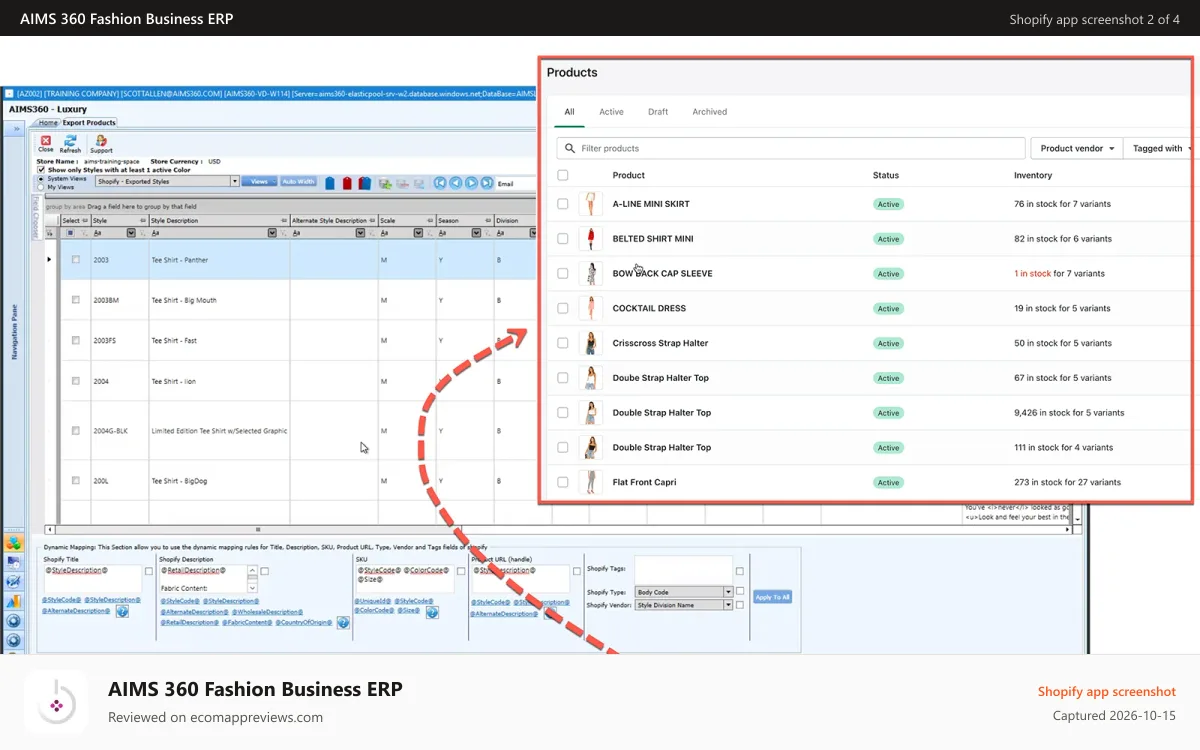Check the Select box for style 2004
This screenshot has height=750, width=1200.
coord(75,381)
